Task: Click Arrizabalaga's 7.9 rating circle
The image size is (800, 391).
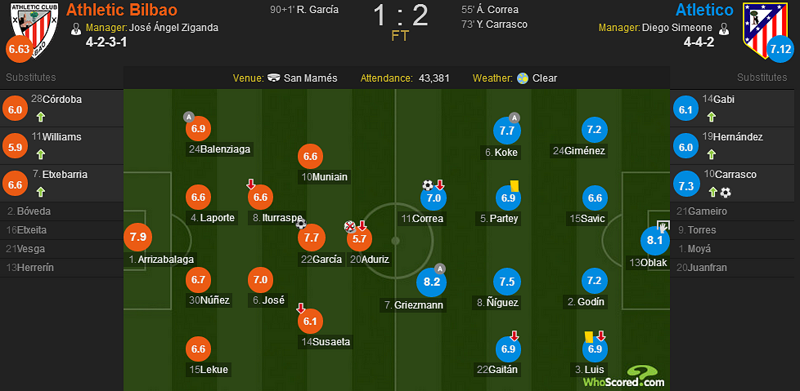Action: pos(138,237)
